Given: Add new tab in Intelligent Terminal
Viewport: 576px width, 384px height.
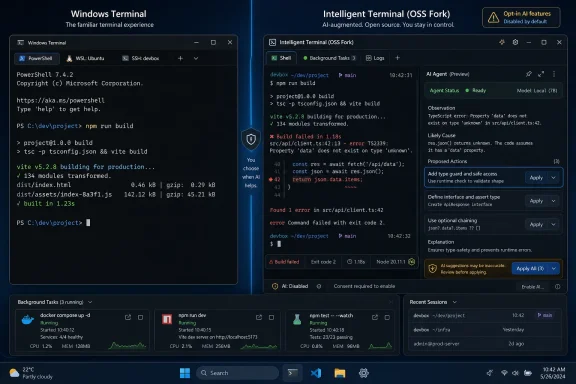Looking at the screenshot, I should coord(397,58).
